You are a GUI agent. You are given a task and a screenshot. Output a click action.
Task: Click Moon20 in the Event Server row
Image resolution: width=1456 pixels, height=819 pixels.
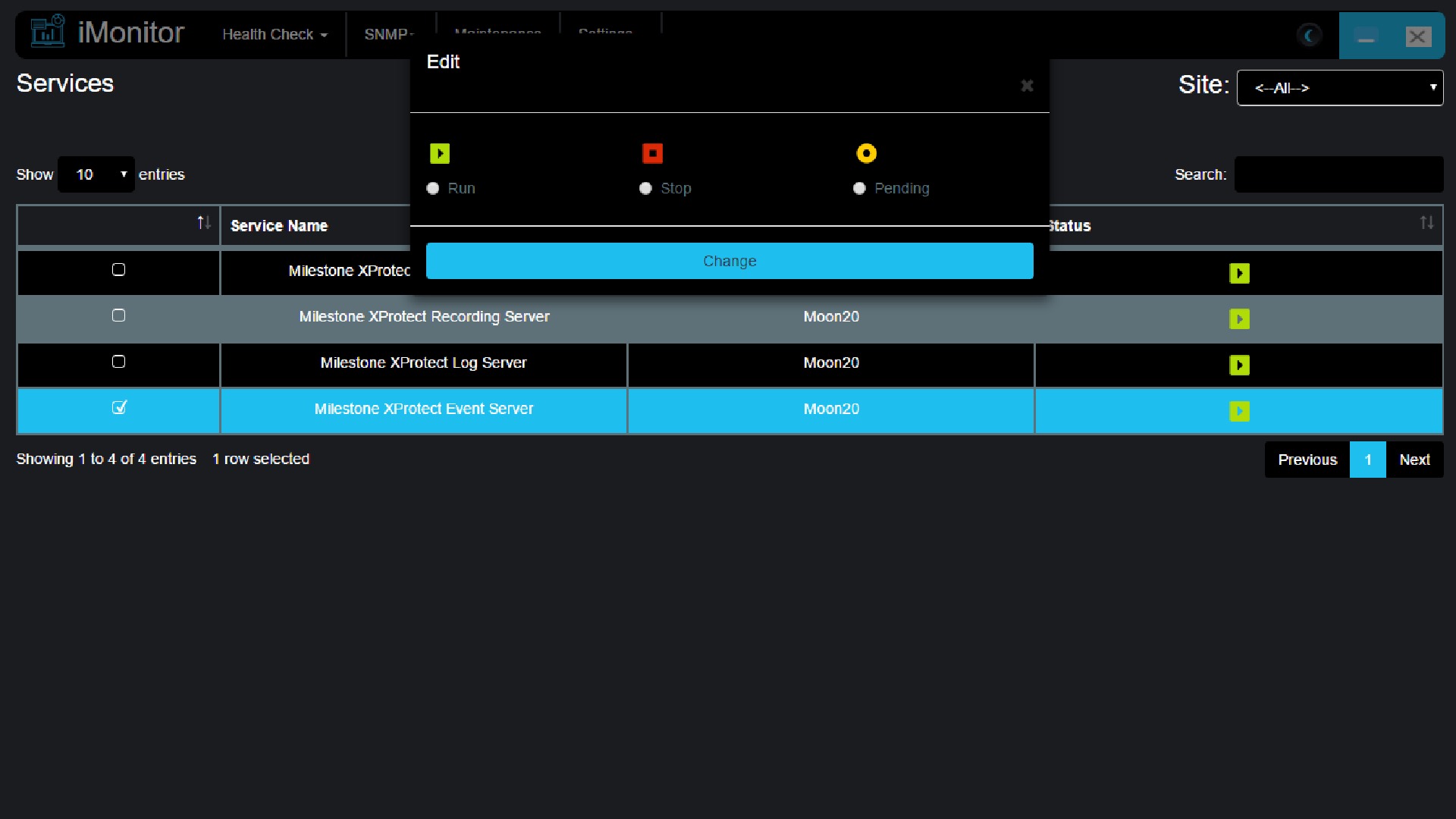coord(831,409)
